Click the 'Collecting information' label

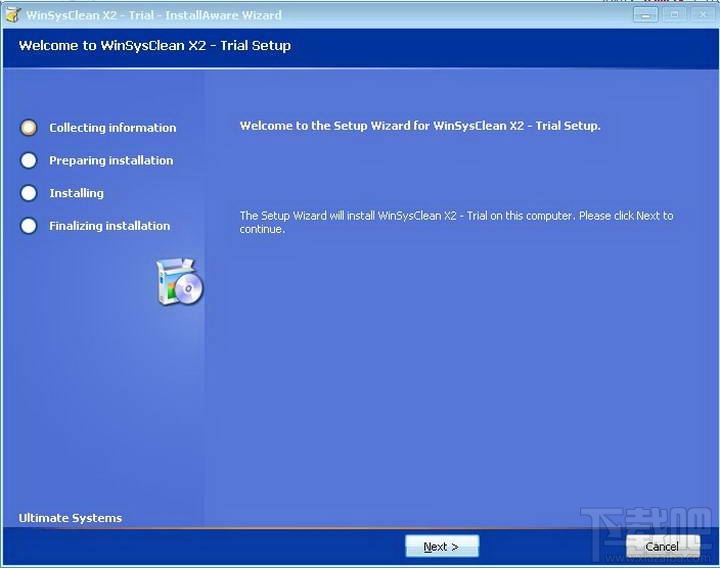point(112,128)
